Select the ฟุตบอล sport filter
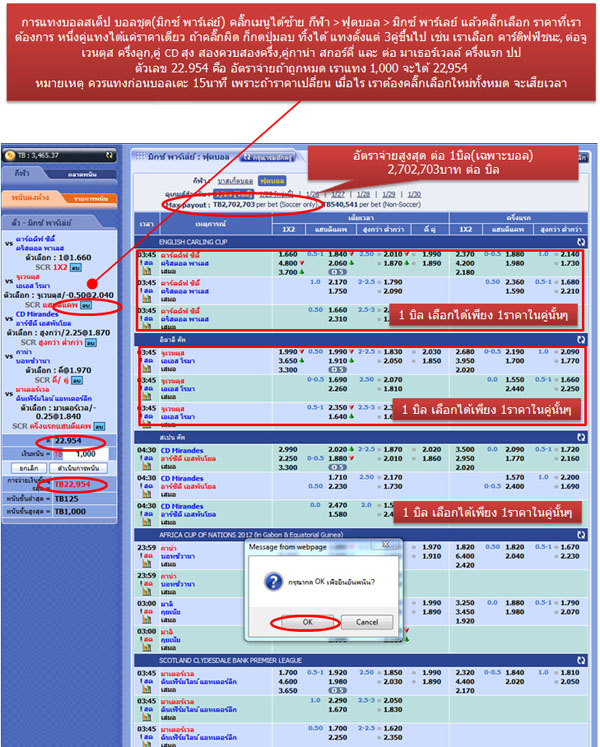The height and width of the screenshot is (747, 600). 272,181
